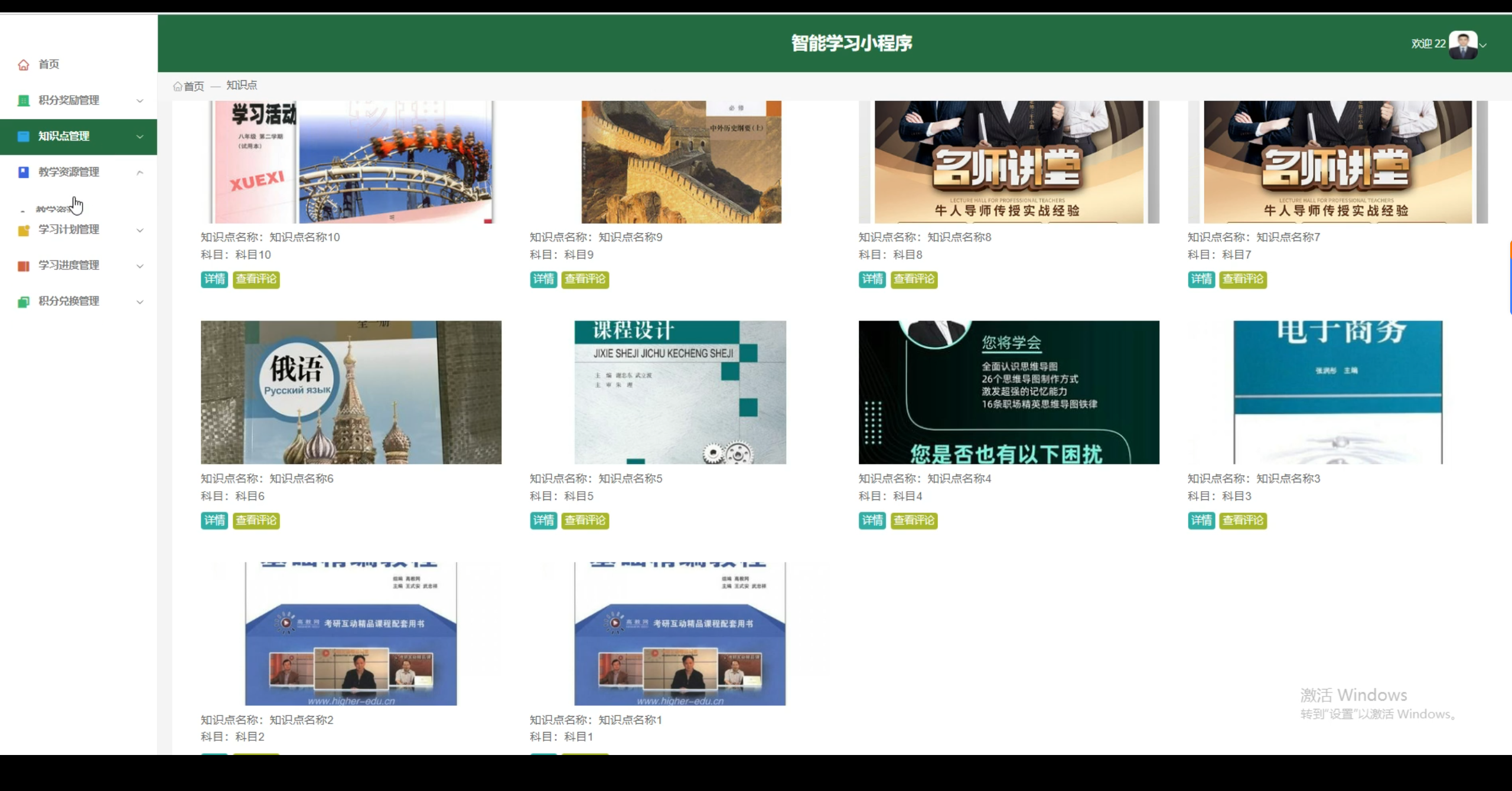Viewport: 1512px width, 791px height.
Task: Click the user avatar in header
Action: pos(1463,45)
